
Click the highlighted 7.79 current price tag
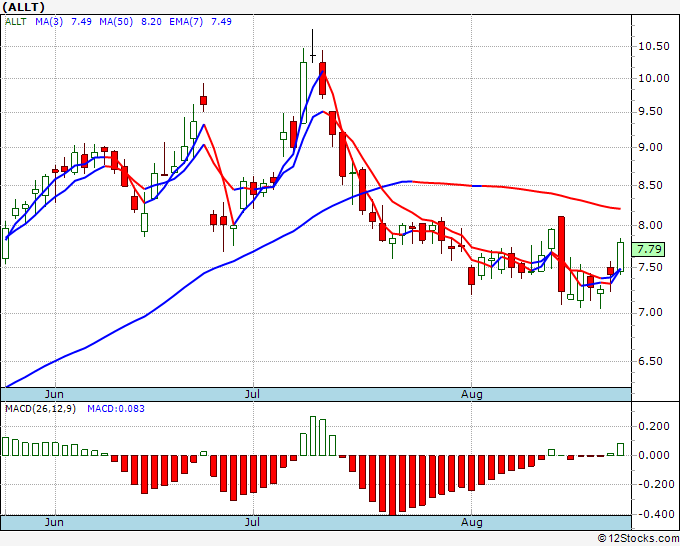(x=649, y=249)
